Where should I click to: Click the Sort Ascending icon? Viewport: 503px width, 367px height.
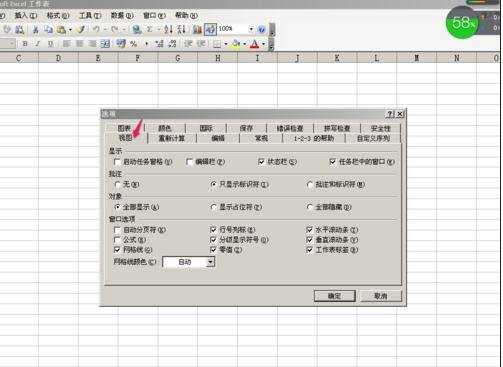pos(168,30)
